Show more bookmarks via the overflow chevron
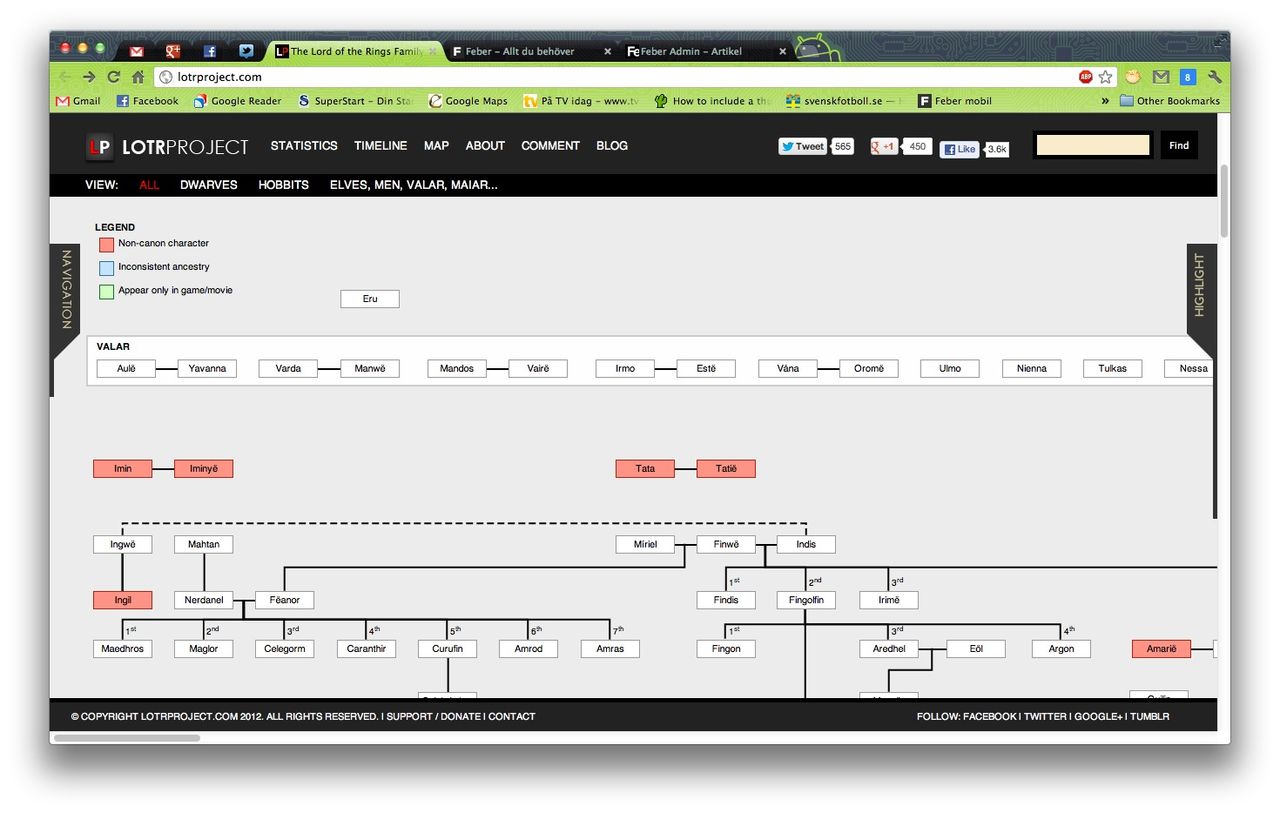 click(1105, 101)
